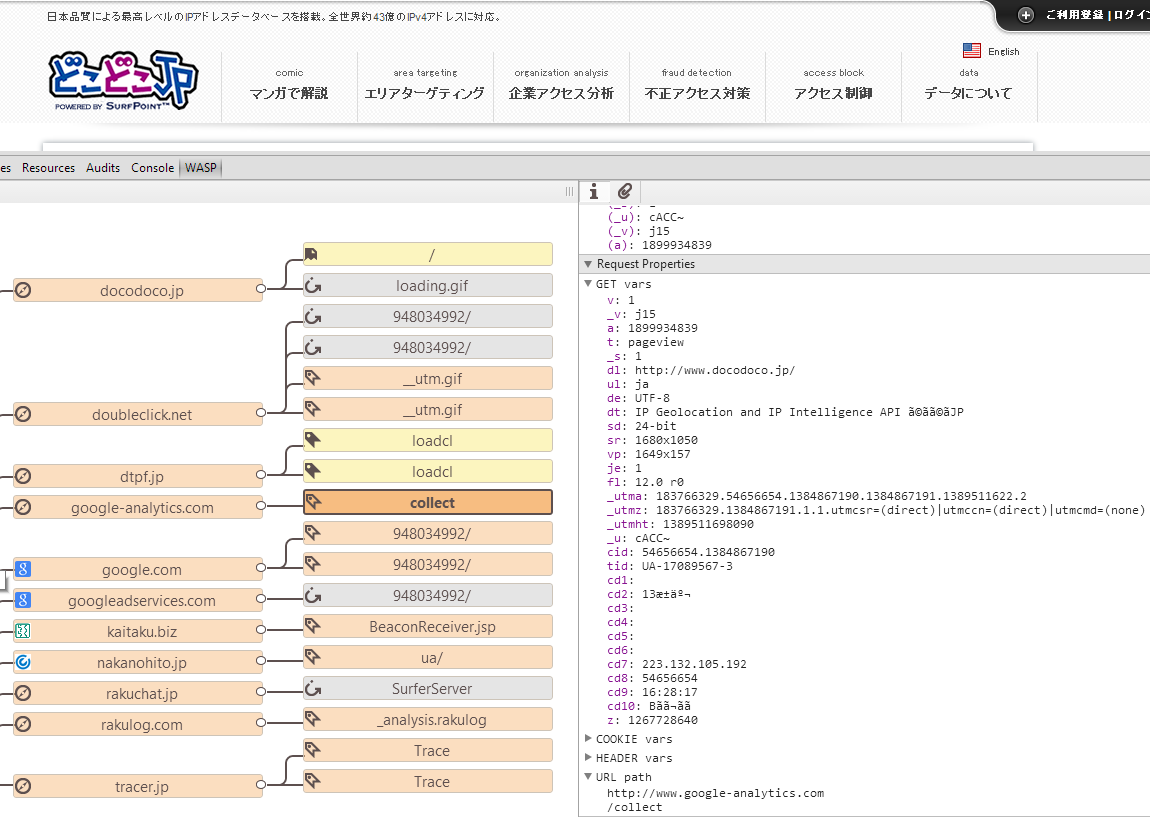Select the loading.gif request node
The width and height of the screenshot is (1150, 817).
428,285
